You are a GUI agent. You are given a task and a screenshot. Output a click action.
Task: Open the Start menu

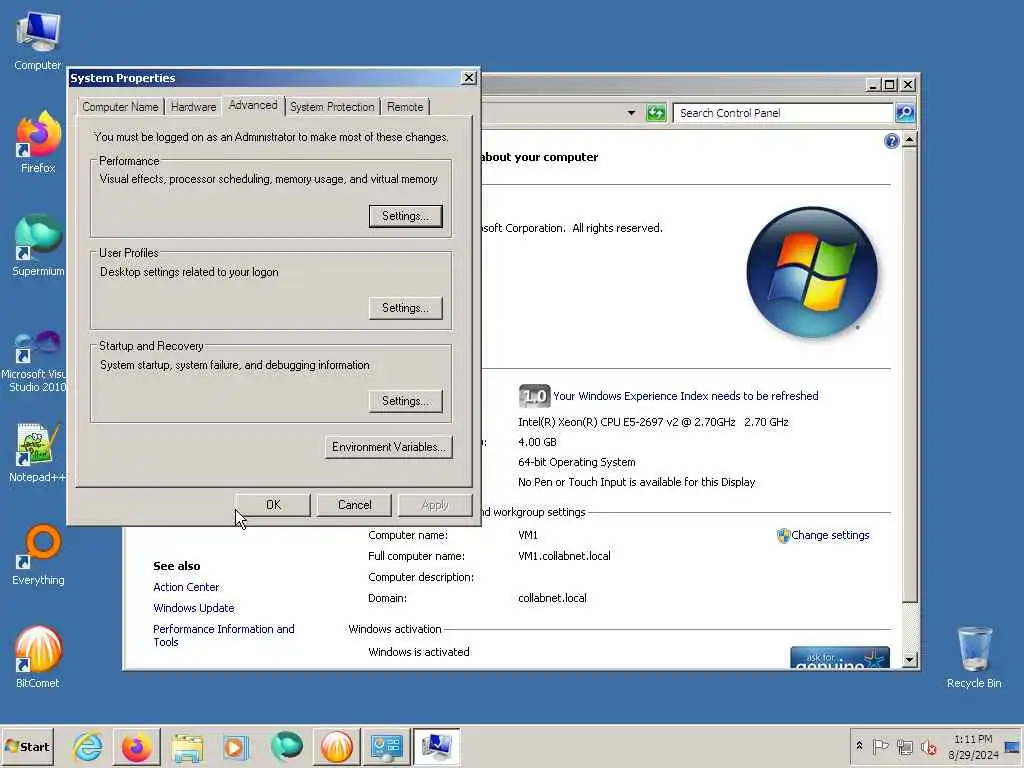(x=27, y=746)
